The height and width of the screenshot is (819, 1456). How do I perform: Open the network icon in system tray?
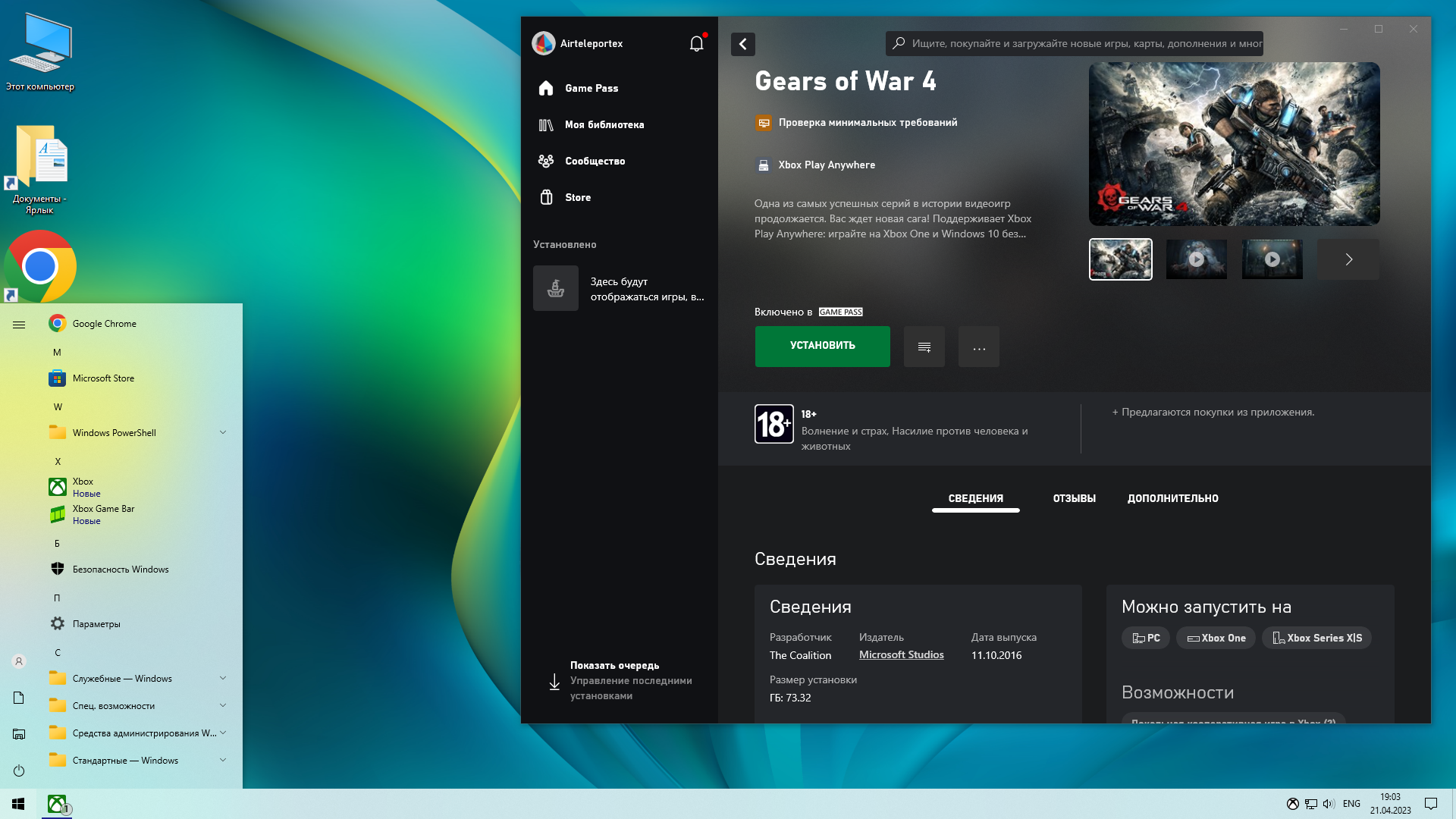click(x=1311, y=804)
